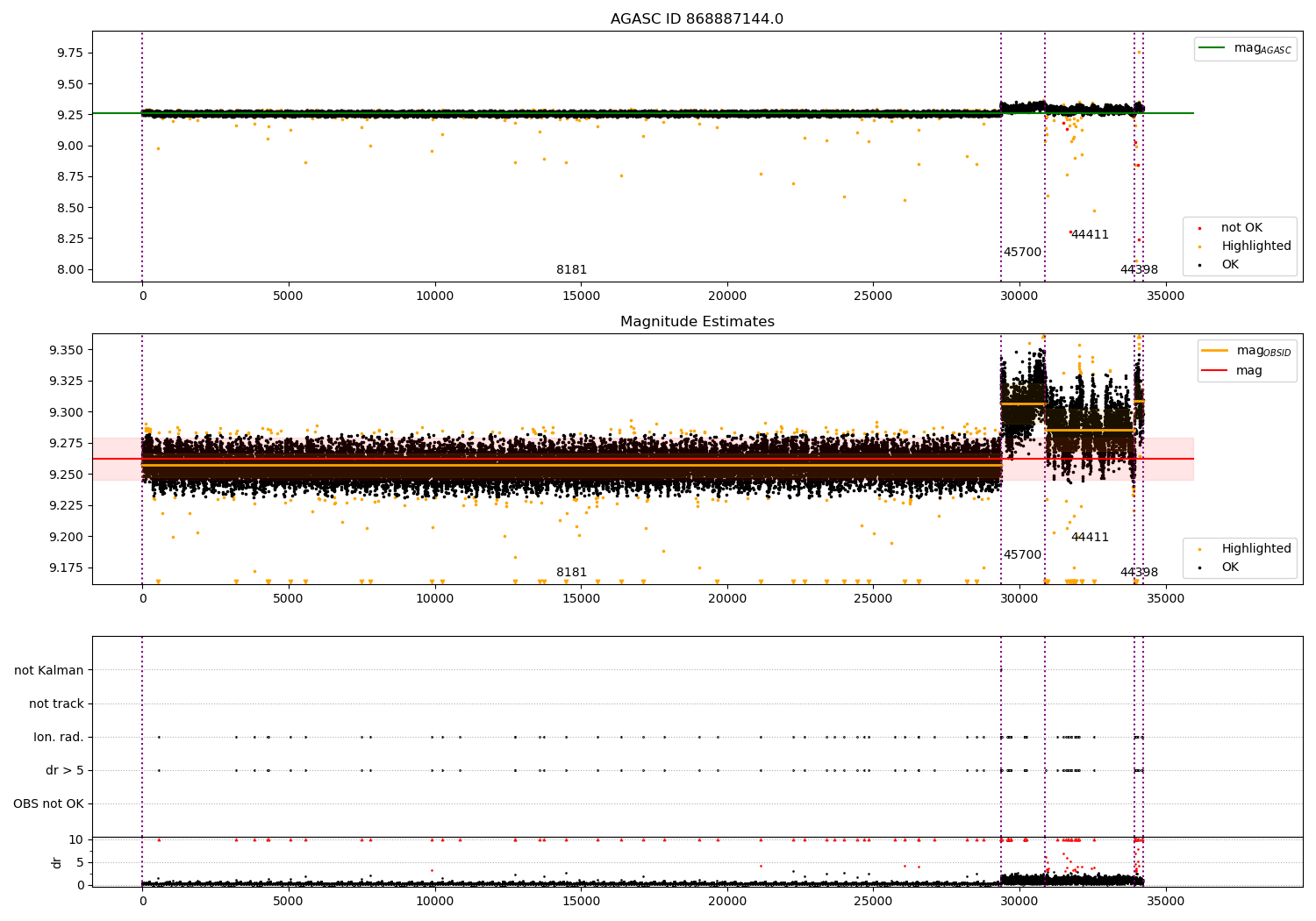Screen dimensions: 1316x921
Task: Click the 'OBS not OK' axis label
Action: coord(49,803)
